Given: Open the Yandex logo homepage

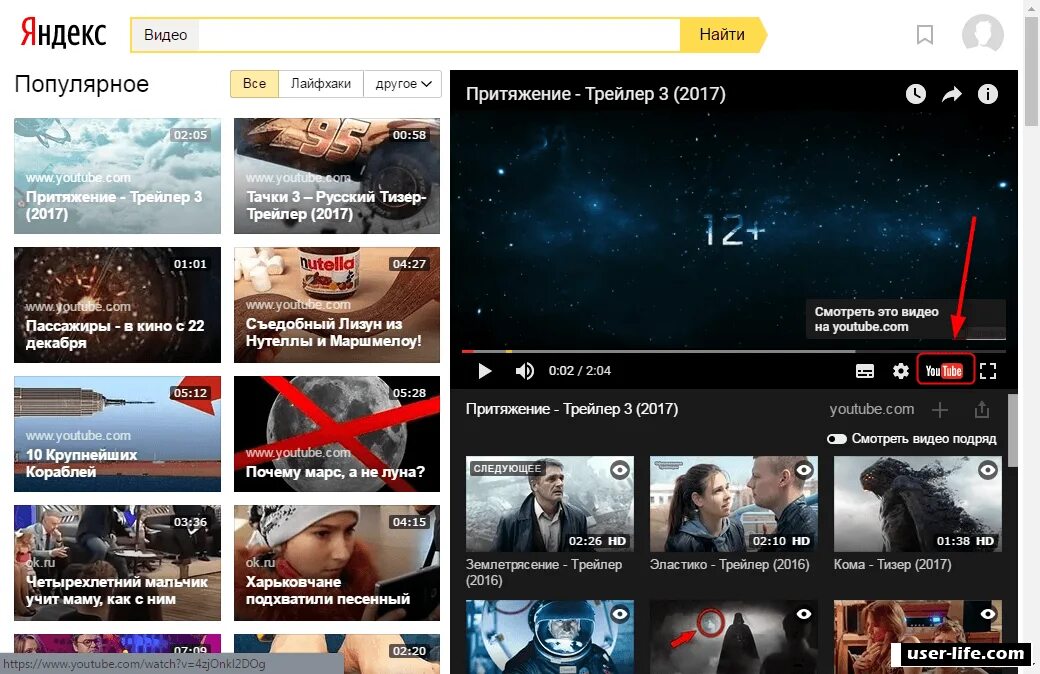Looking at the screenshot, I should [63, 34].
